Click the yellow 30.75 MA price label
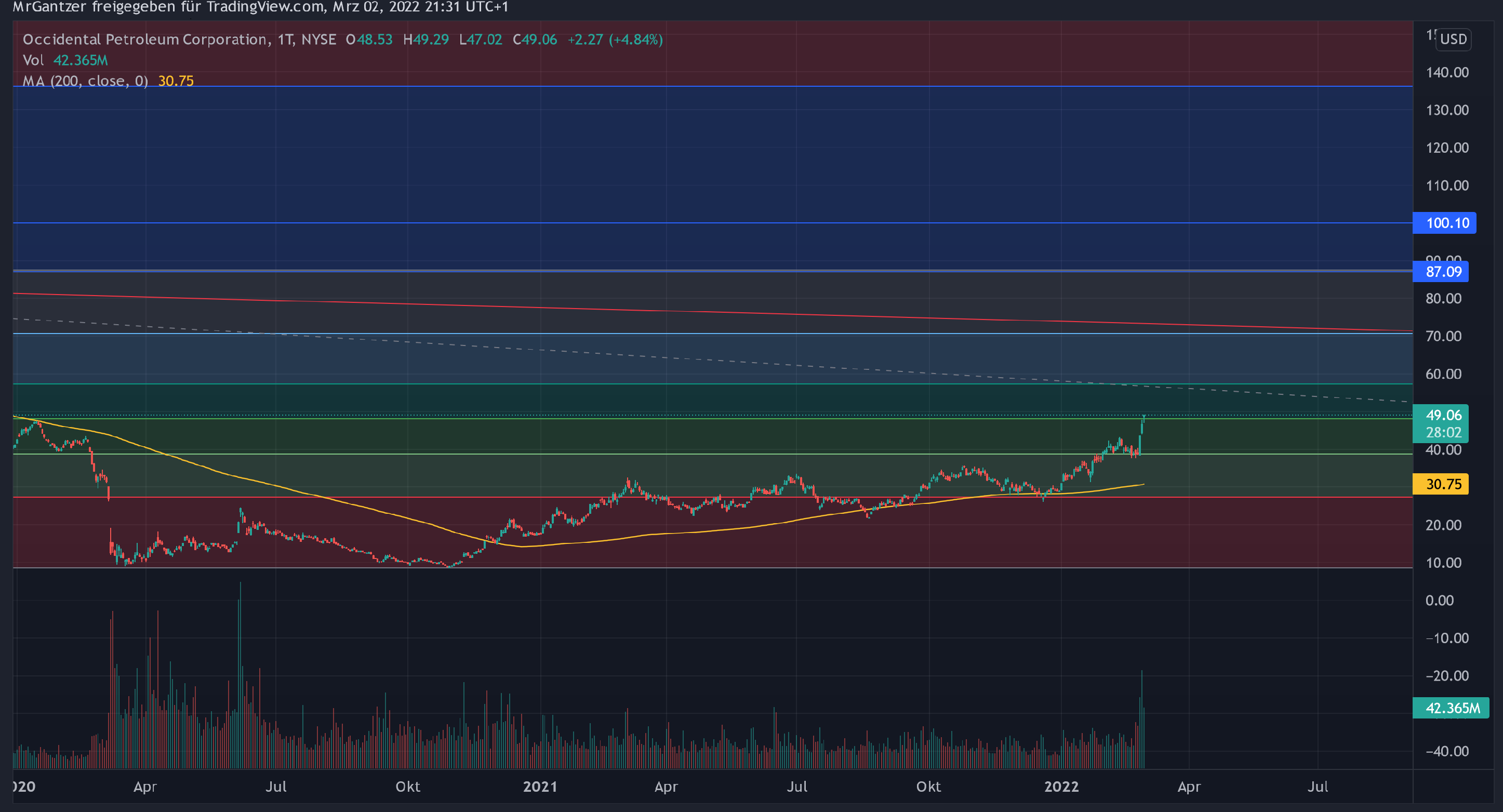 pos(1440,484)
